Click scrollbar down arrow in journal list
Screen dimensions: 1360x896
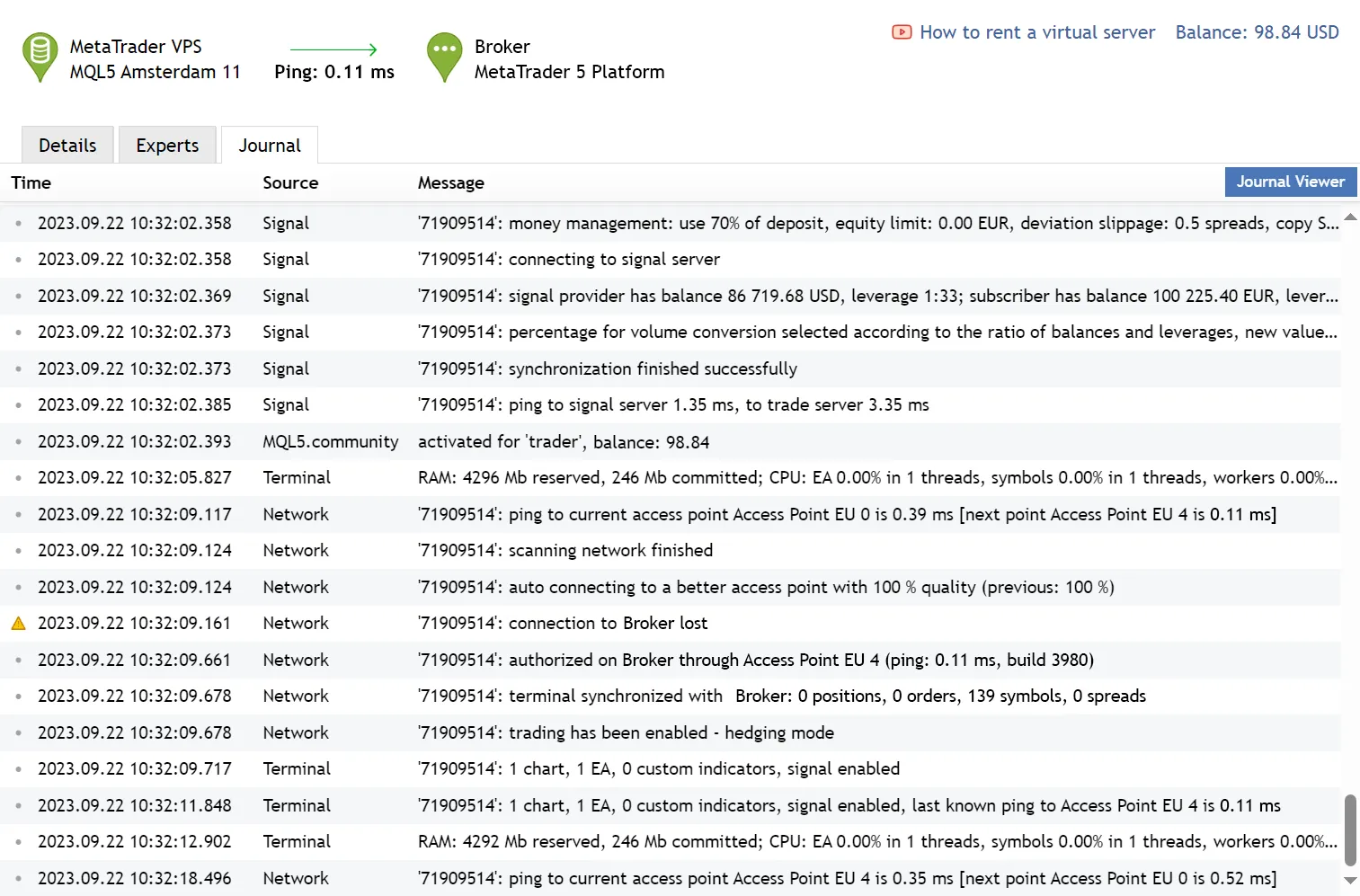1350,881
